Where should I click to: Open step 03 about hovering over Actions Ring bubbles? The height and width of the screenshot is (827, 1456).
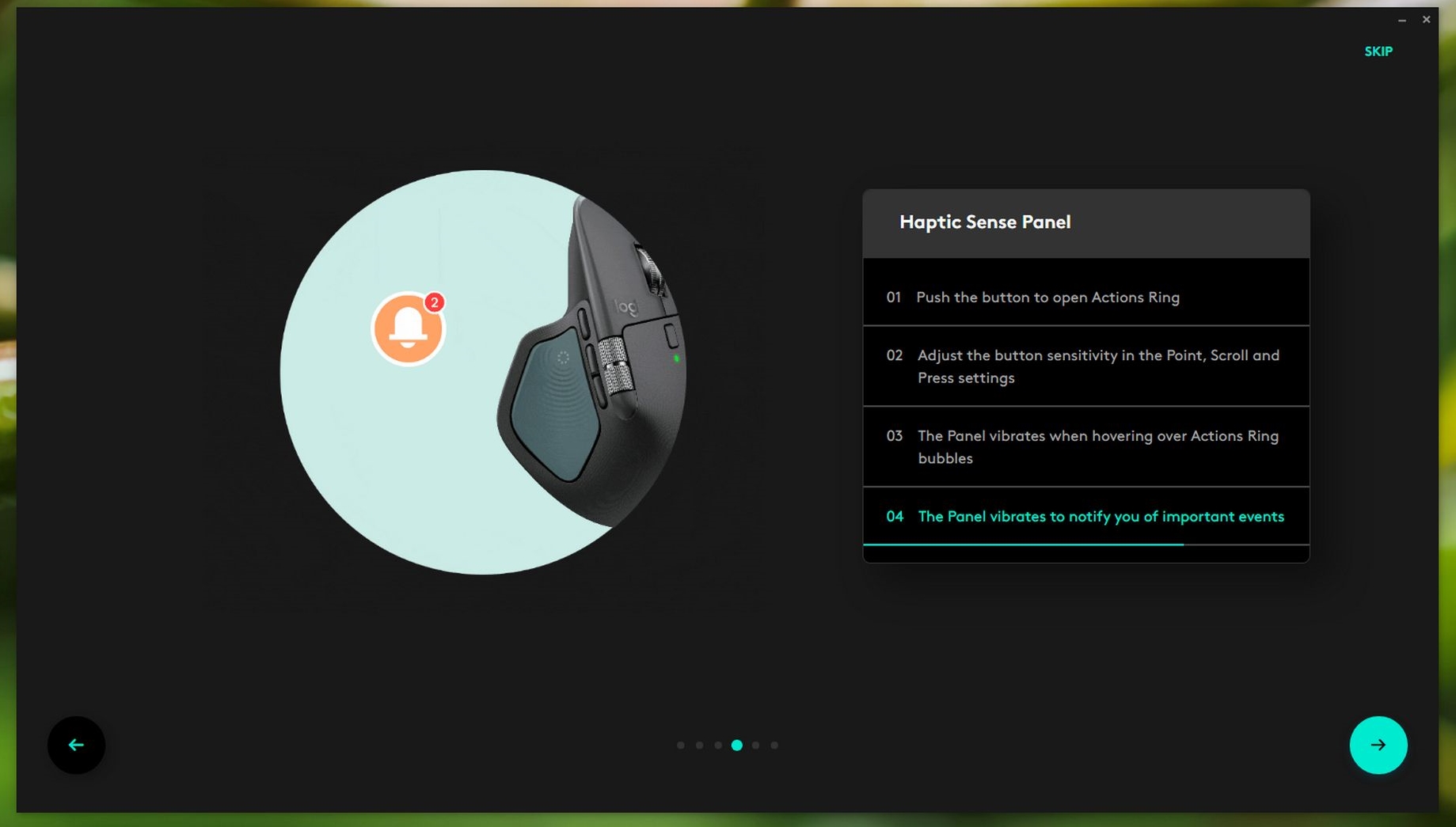click(1085, 447)
